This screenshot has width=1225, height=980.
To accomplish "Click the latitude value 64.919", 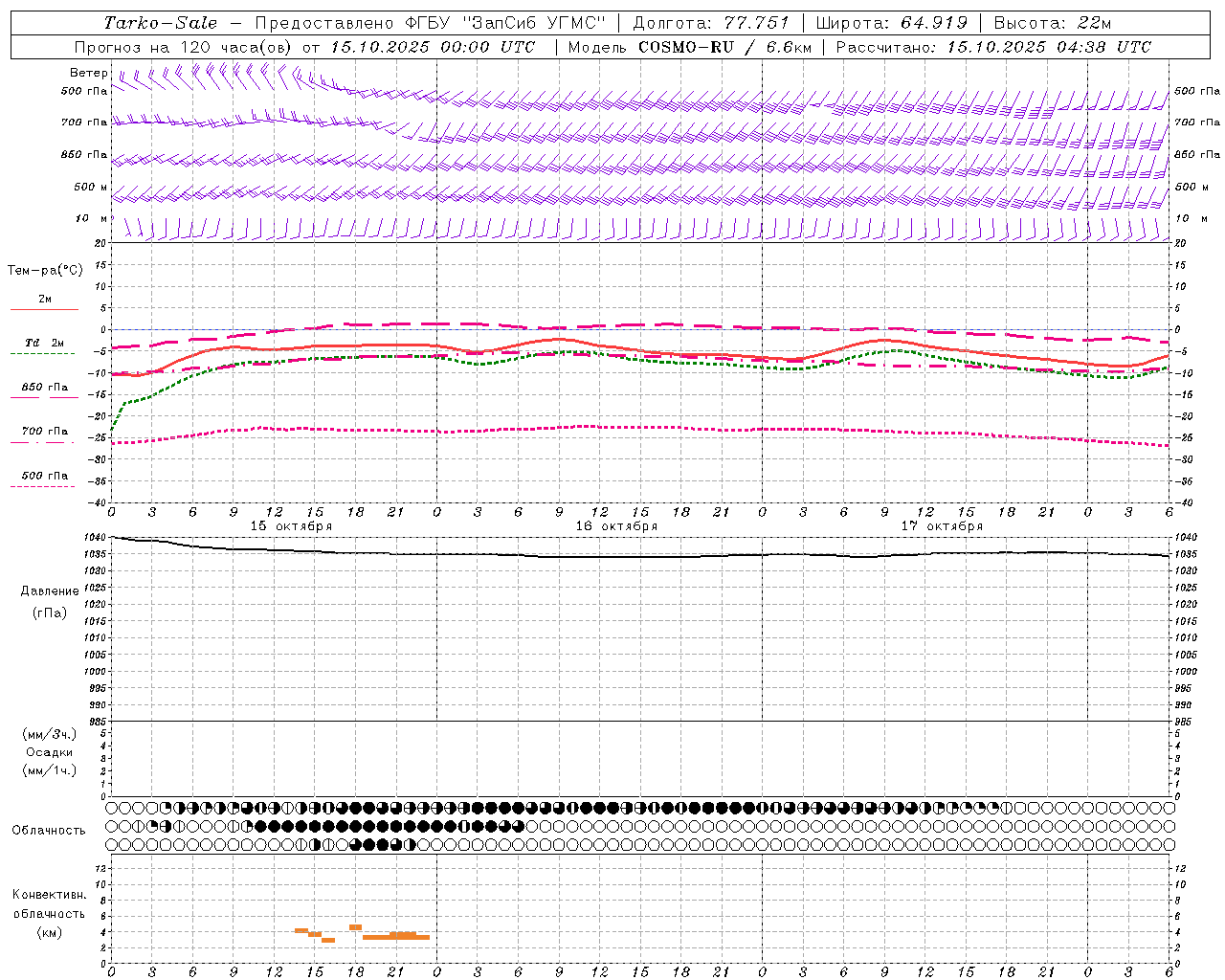I will point(934,23).
